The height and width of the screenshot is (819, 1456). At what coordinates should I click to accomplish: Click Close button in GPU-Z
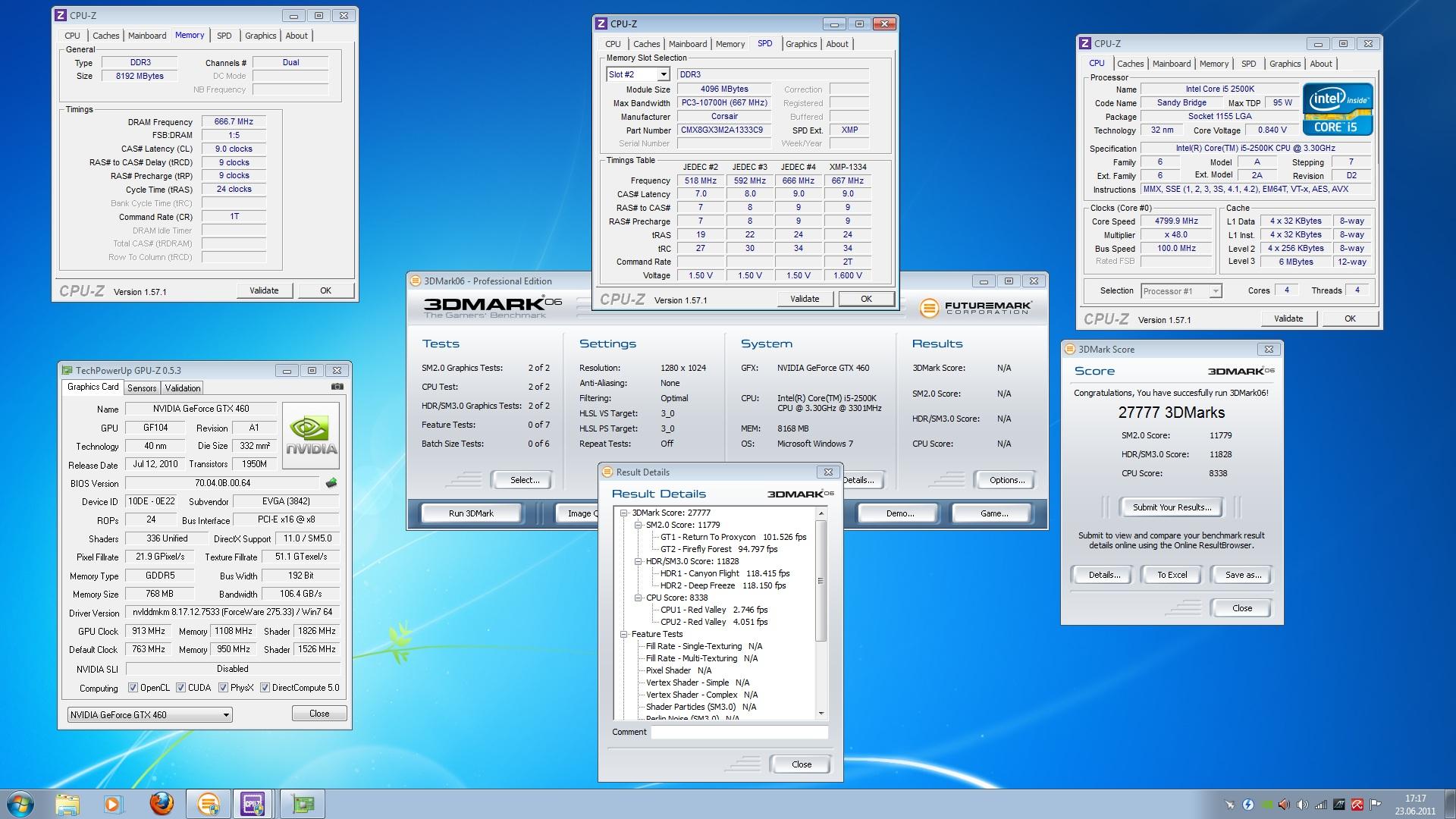click(319, 714)
